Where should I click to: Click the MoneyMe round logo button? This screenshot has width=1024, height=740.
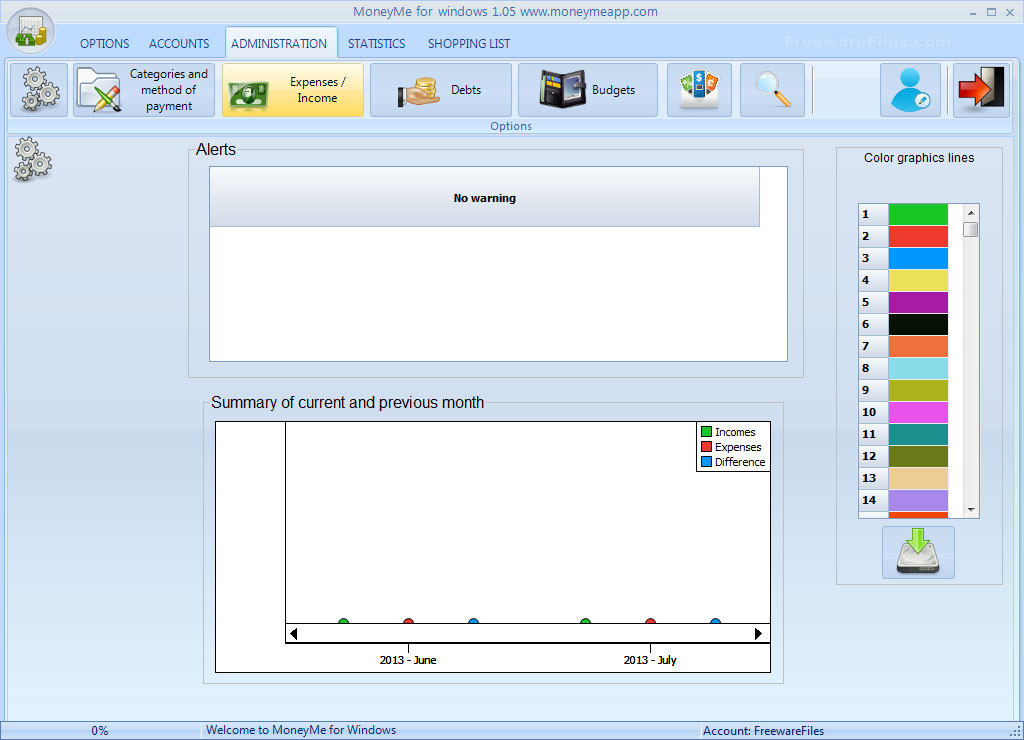30,31
